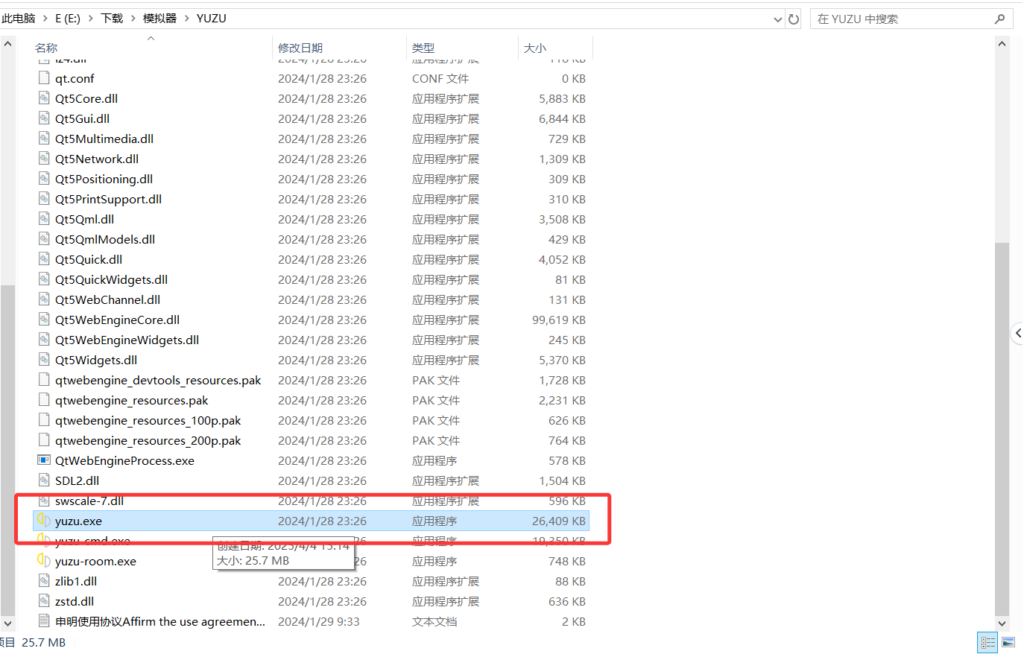The height and width of the screenshot is (654, 1024).
Task: Sort files by 类型 column header
Action: tap(423, 48)
